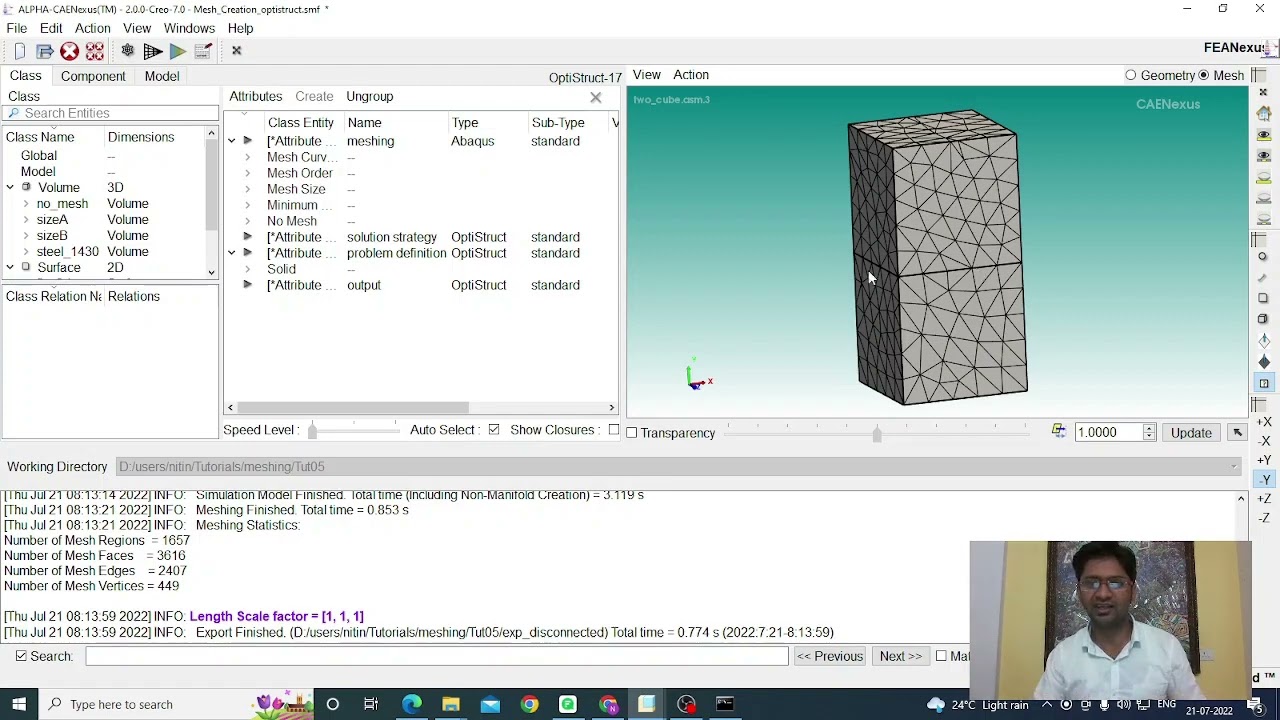Click the +Y view orientation button
The width and height of the screenshot is (1280, 720).
click(x=1264, y=460)
